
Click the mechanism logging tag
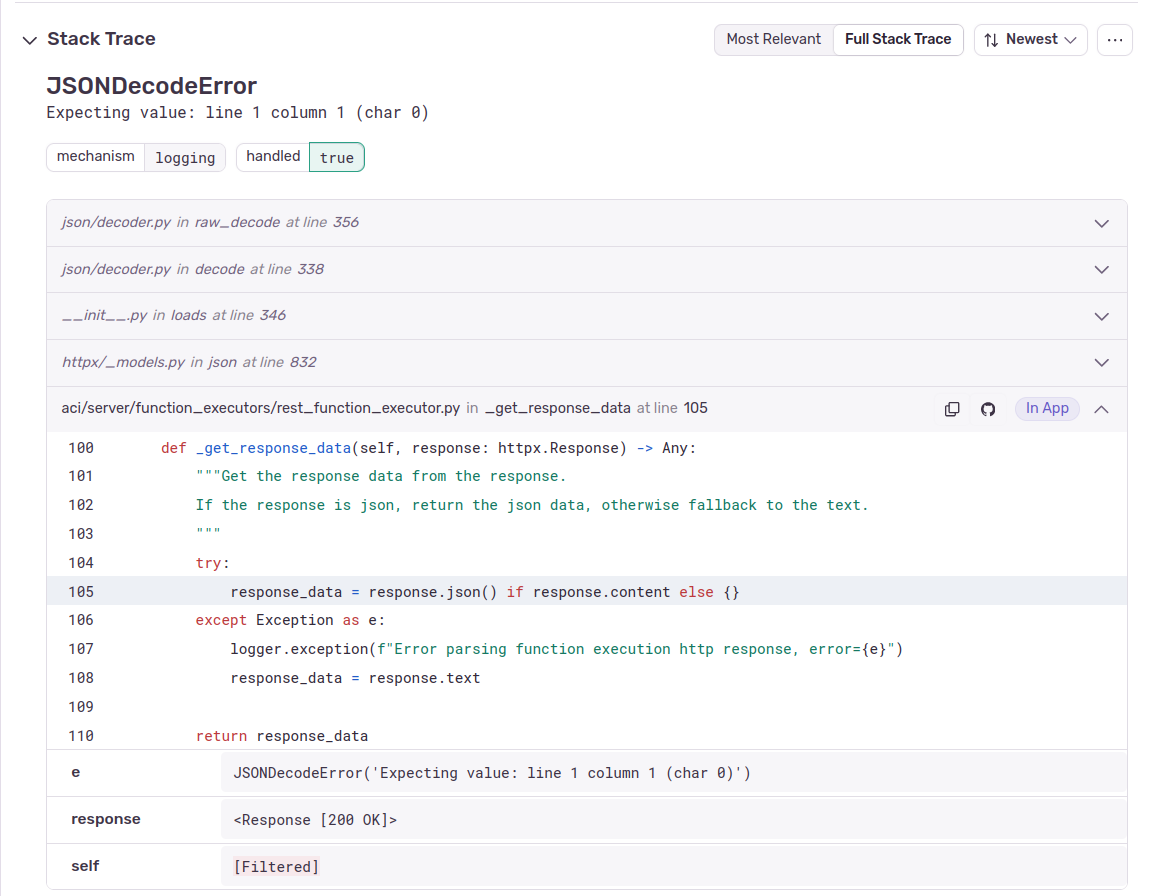(135, 157)
